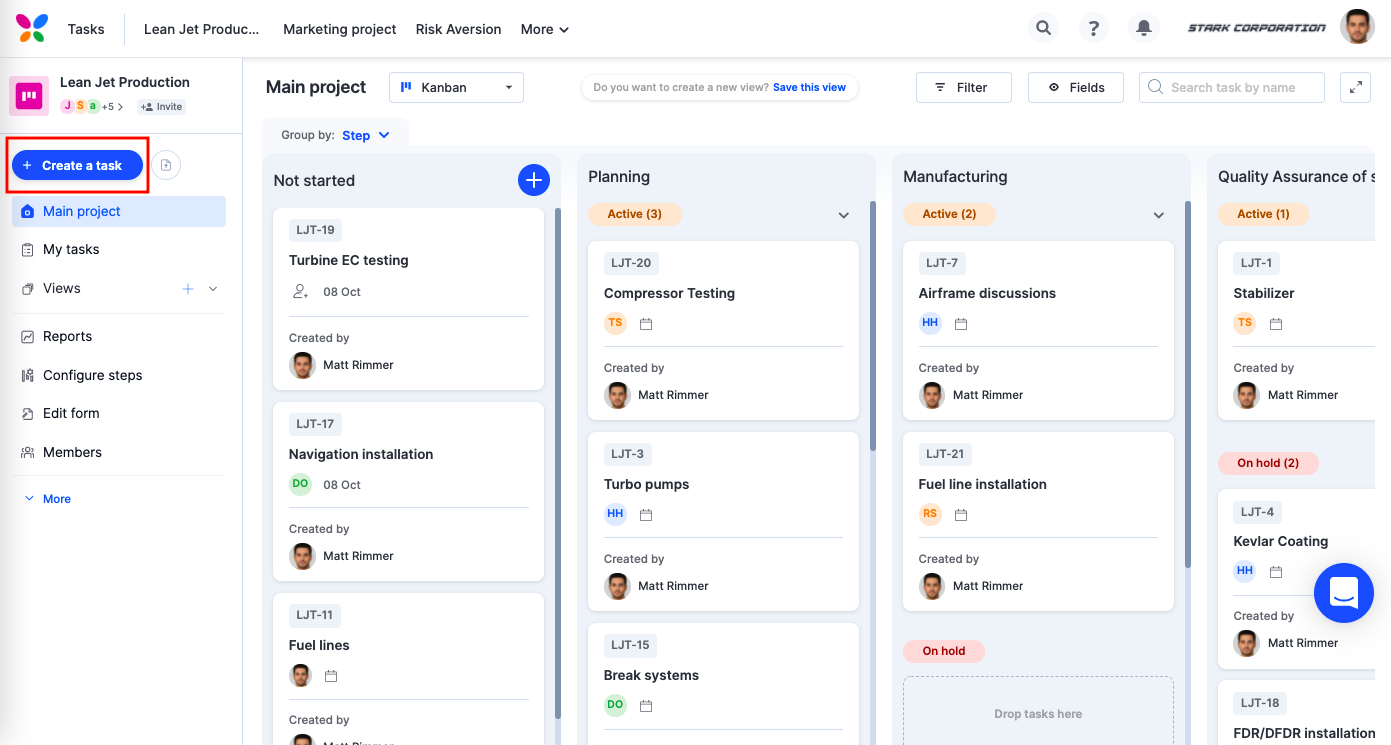
Task: Click the calendar icon on Compressor Testing card
Action: click(x=646, y=324)
